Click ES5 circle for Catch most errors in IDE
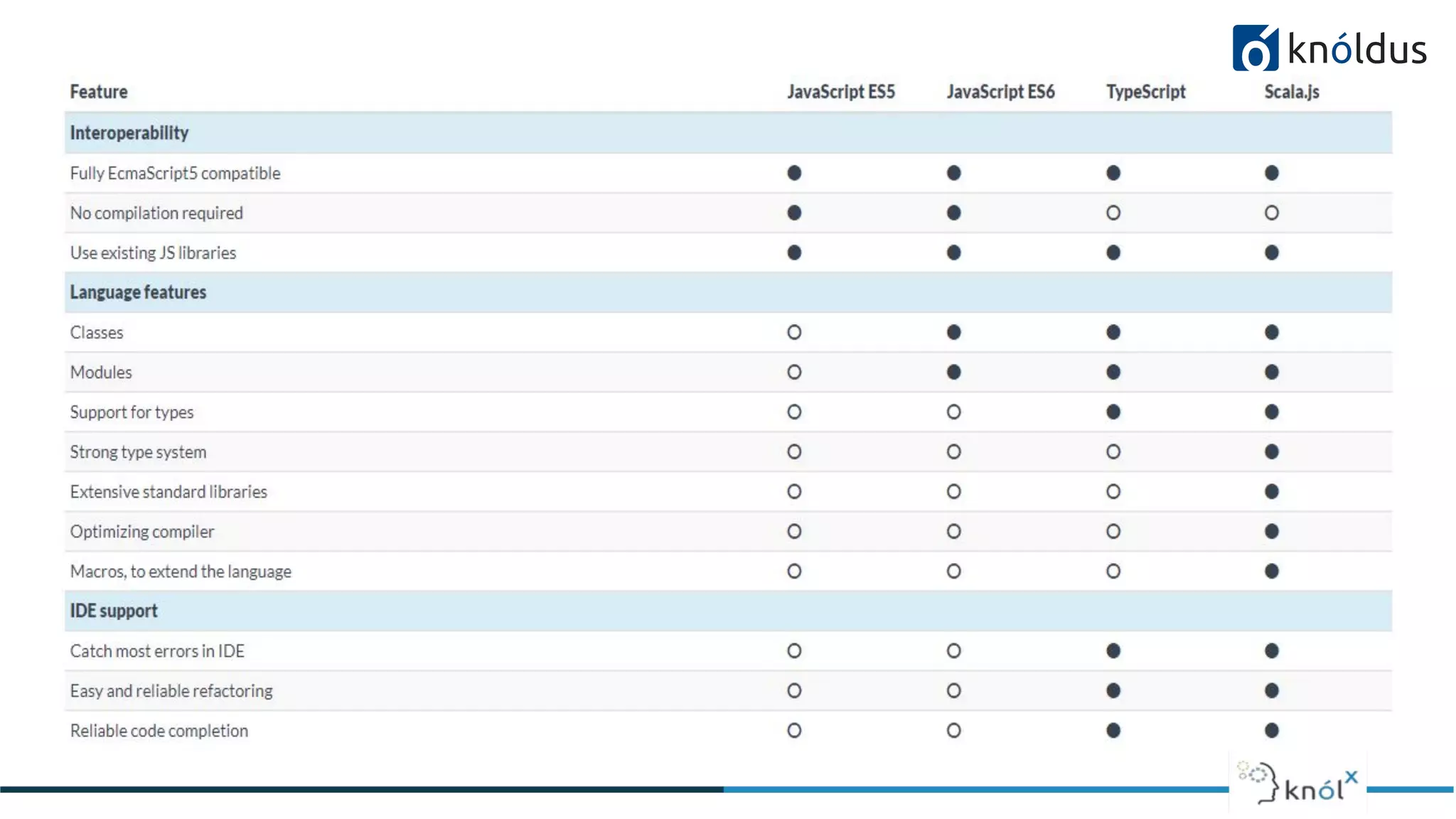 click(794, 651)
